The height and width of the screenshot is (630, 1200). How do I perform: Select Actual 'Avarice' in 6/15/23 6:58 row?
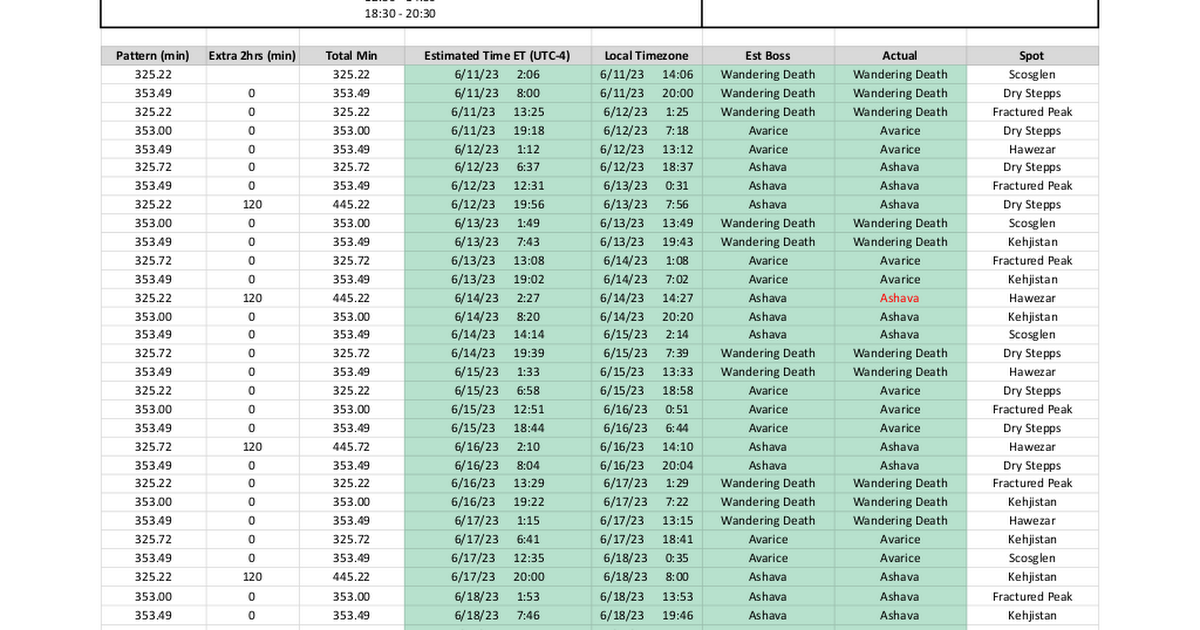click(900, 391)
